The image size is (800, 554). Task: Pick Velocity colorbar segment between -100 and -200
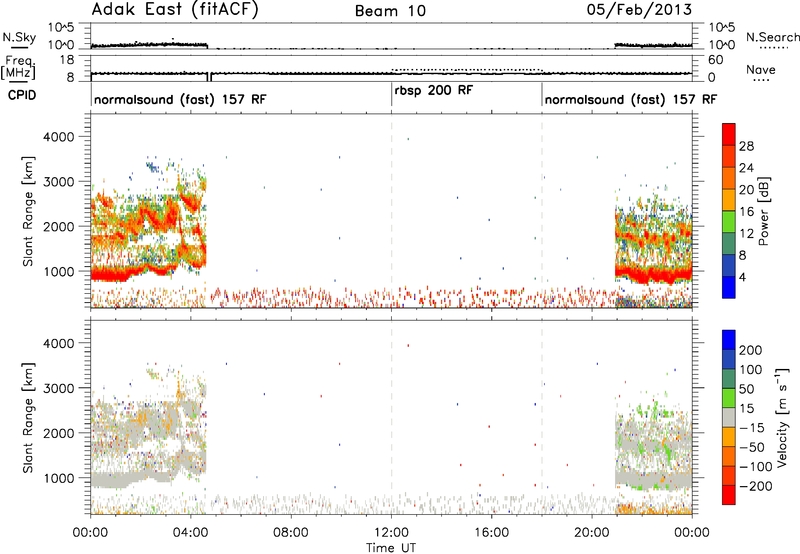click(x=729, y=475)
